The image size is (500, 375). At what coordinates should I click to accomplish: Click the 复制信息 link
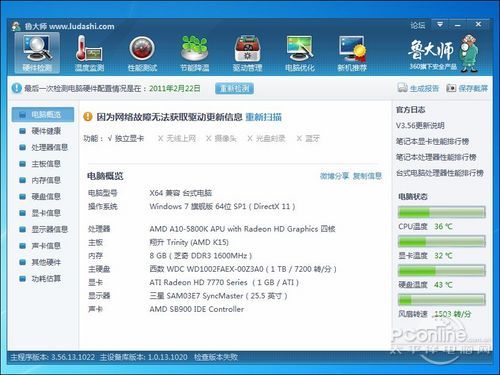[x=367, y=176]
